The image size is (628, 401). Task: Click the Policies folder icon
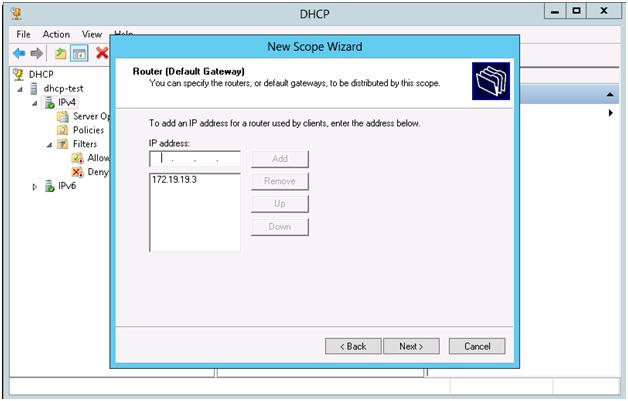62,130
